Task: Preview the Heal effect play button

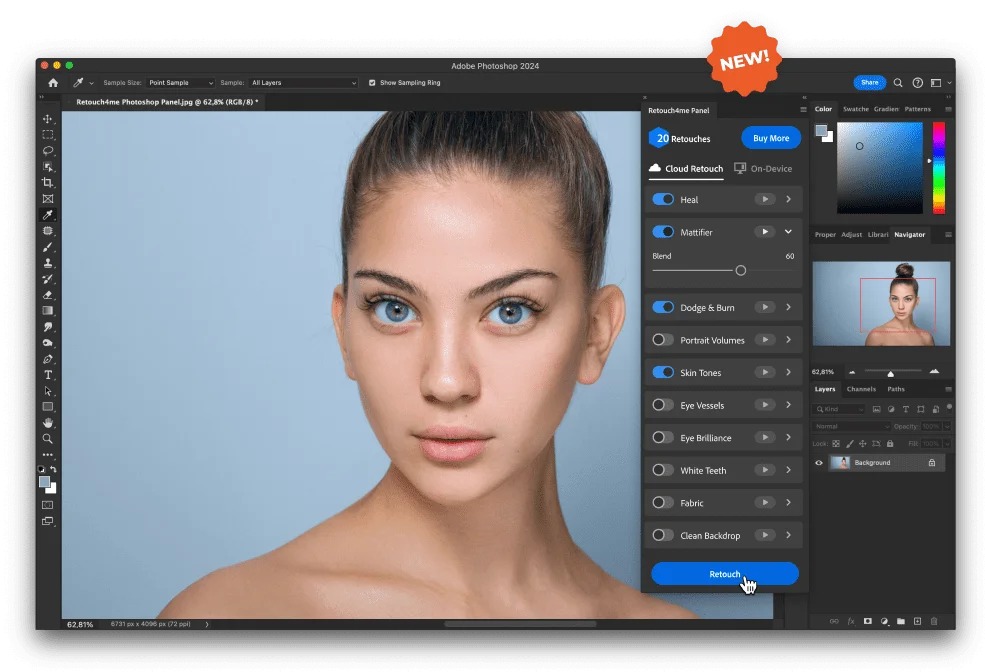Action: point(765,199)
